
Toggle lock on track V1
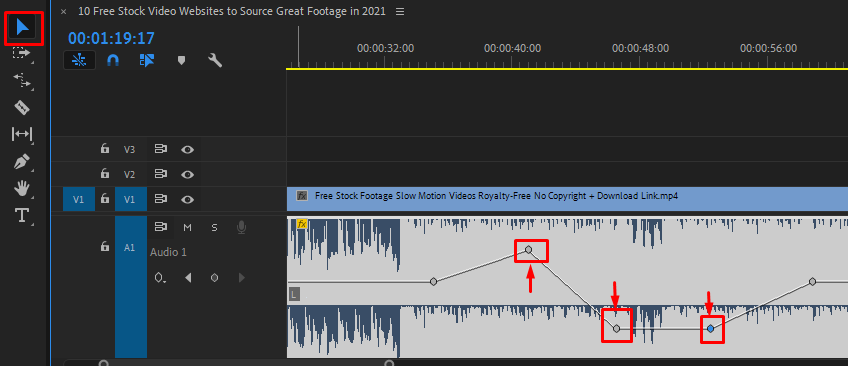pyautogui.click(x=105, y=199)
